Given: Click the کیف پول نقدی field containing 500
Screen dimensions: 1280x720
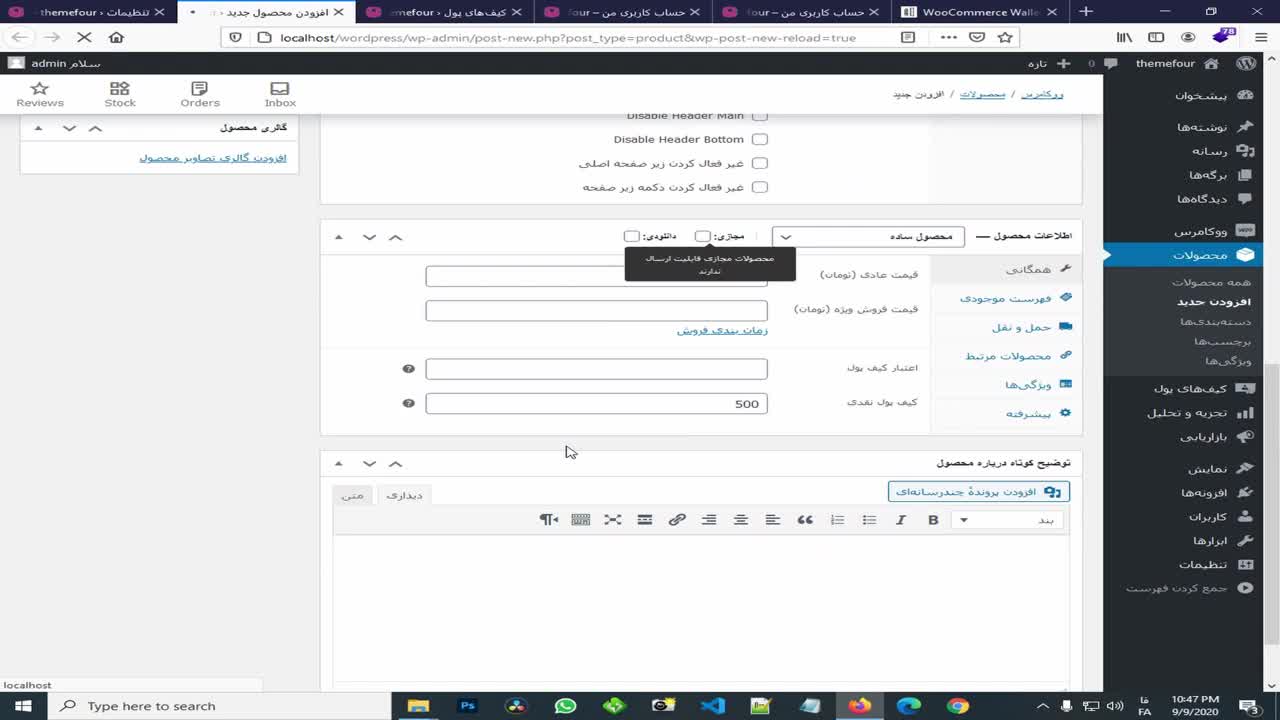Looking at the screenshot, I should (x=596, y=403).
